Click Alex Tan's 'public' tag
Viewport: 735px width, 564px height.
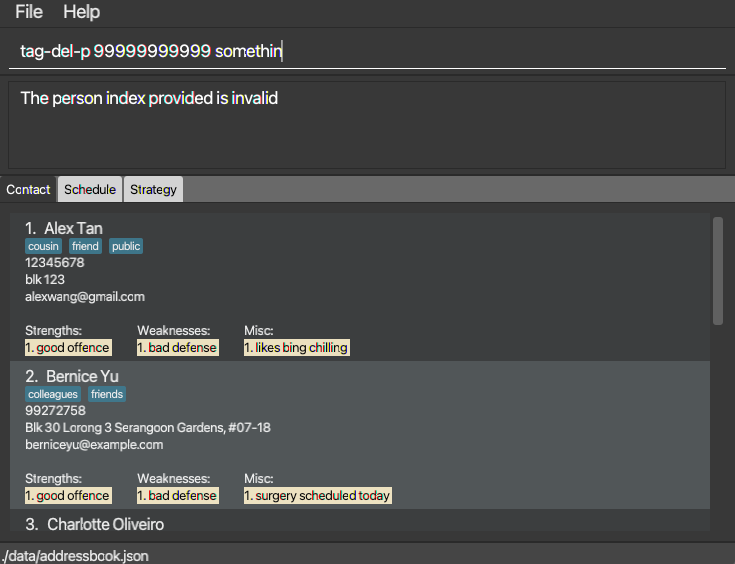tap(126, 246)
